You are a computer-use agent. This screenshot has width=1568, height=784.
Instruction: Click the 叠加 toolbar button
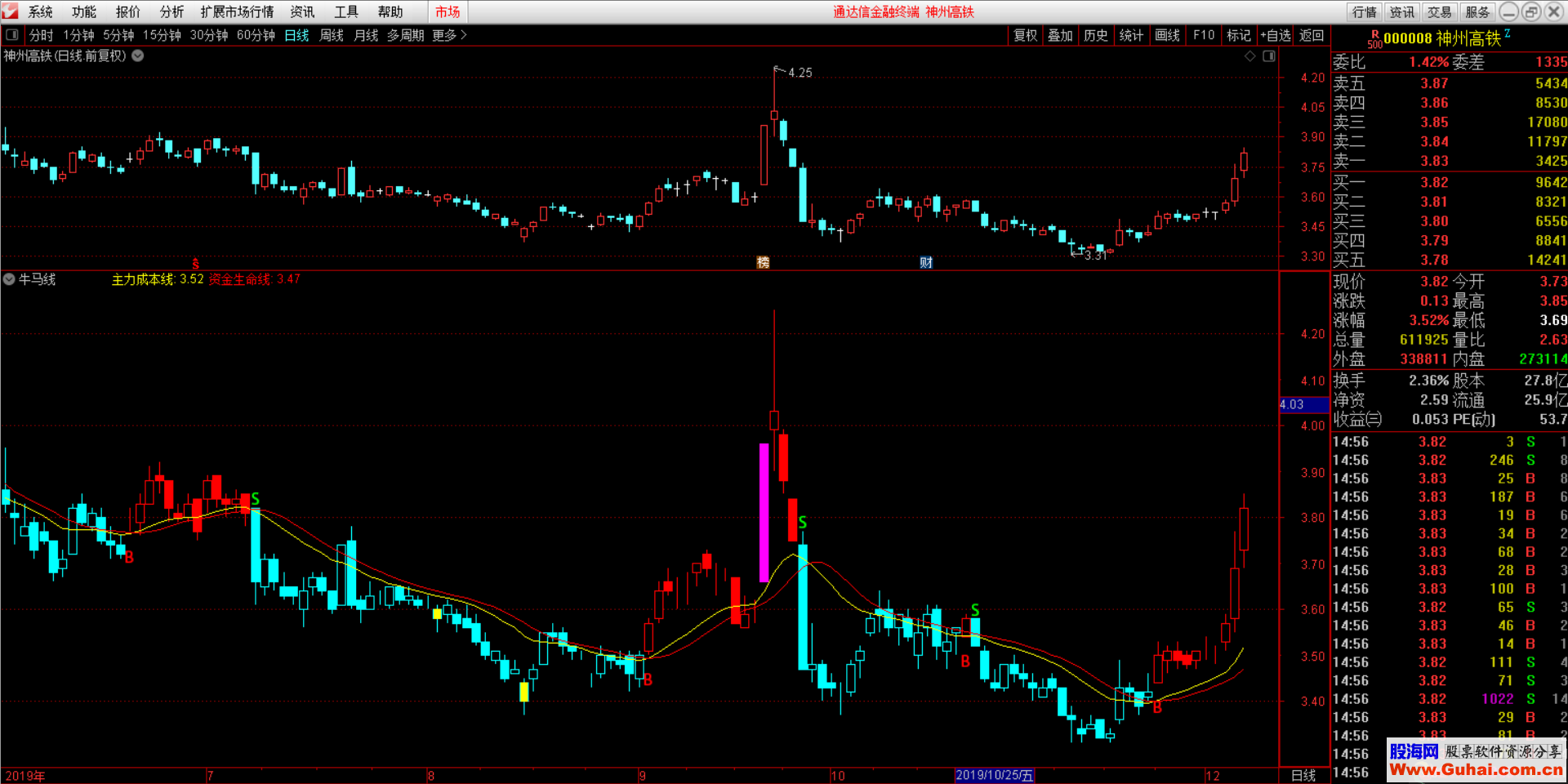pos(1060,35)
